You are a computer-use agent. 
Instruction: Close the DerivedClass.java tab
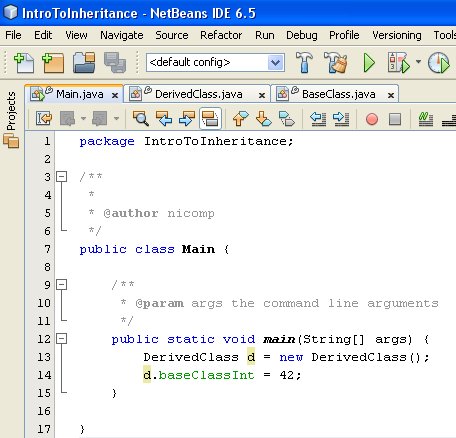[x=262, y=95]
